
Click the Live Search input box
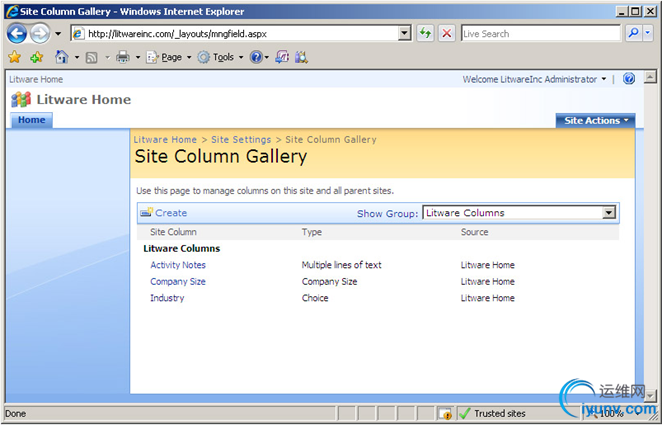[541, 34]
